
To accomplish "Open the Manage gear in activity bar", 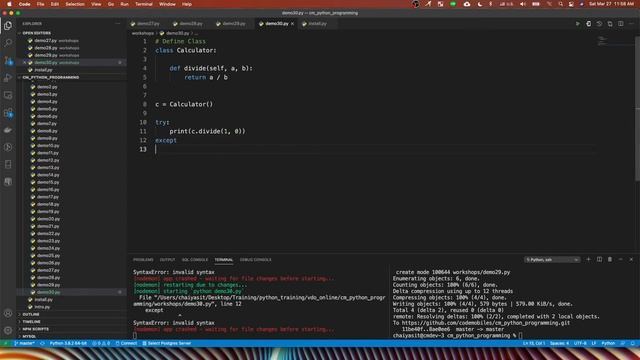I will [x=8, y=330].
